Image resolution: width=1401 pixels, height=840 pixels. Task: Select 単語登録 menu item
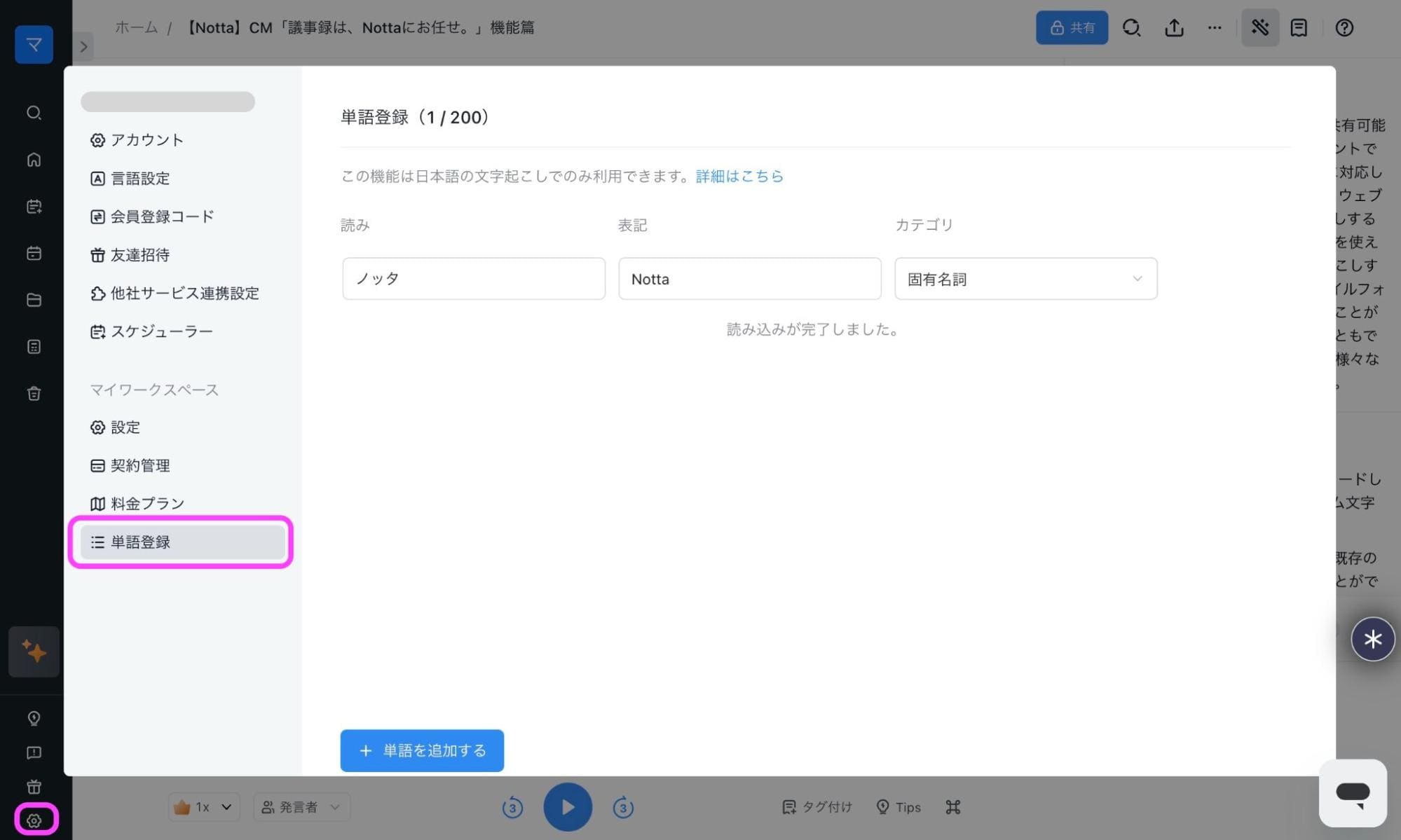[x=182, y=542]
